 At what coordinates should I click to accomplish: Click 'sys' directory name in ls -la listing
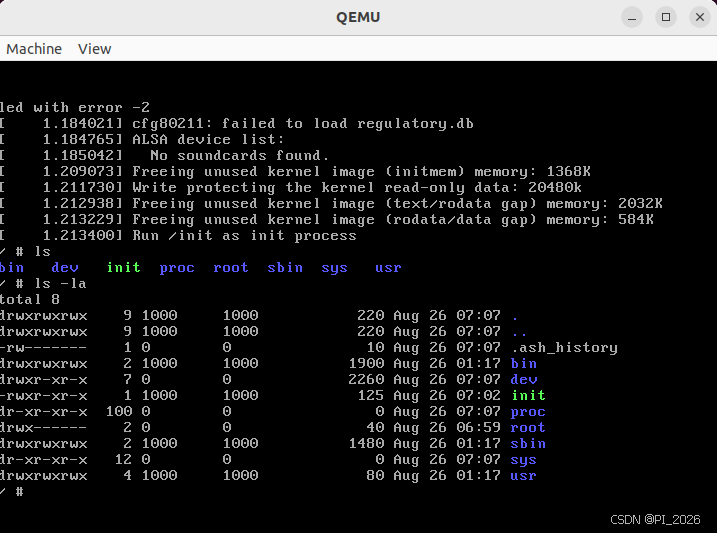click(x=524, y=460)
